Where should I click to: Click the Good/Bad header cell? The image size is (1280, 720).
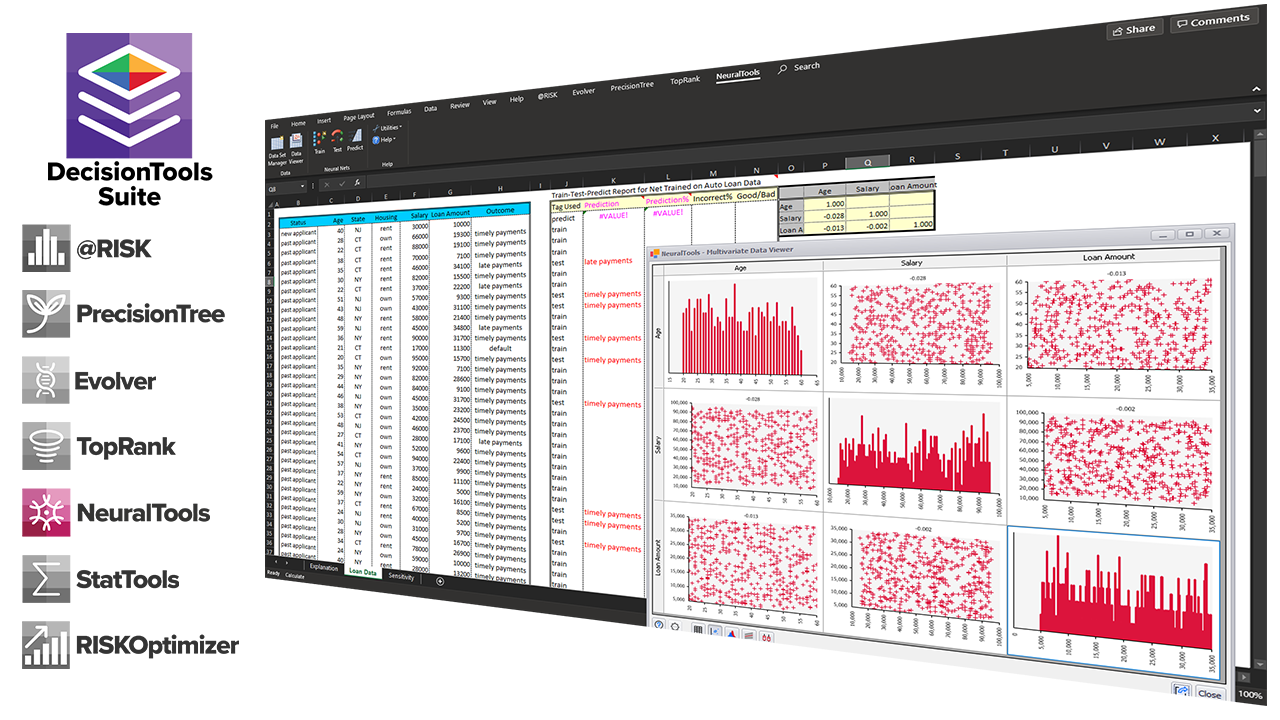756,196
